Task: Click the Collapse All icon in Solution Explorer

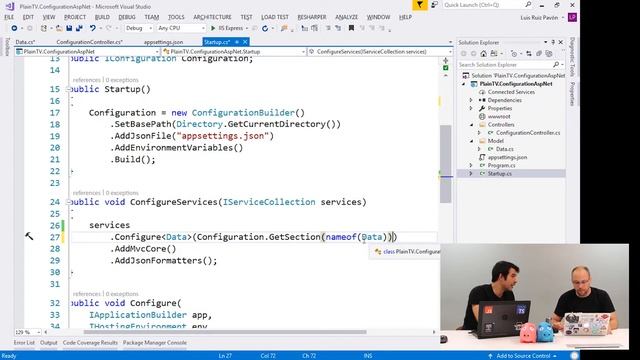Action: click(539, 53)
